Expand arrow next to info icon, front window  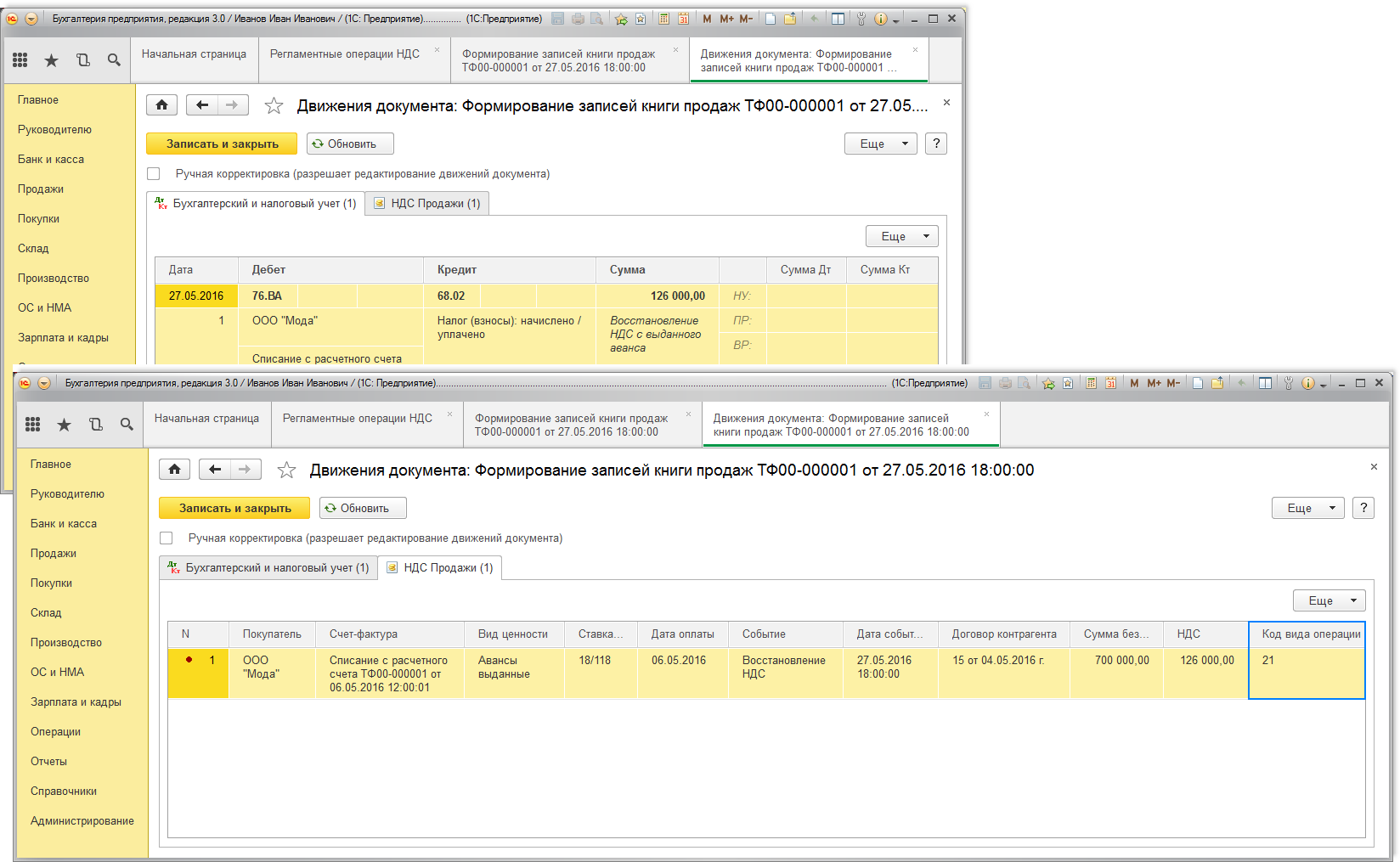point(1323,385)
